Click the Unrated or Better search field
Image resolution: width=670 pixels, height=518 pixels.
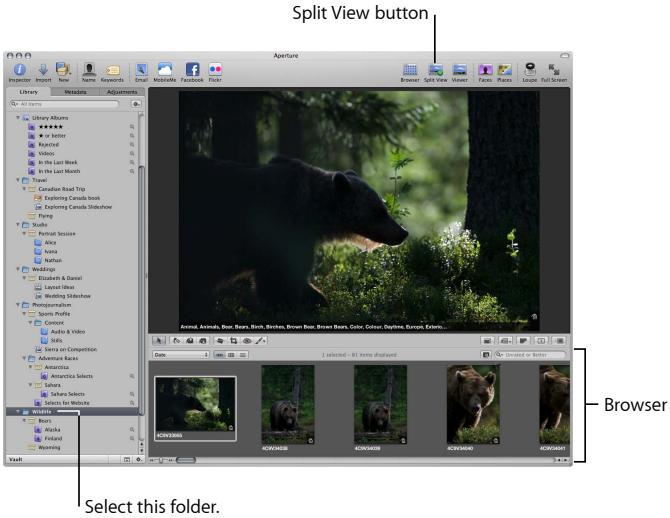click(x=530, y=355)
